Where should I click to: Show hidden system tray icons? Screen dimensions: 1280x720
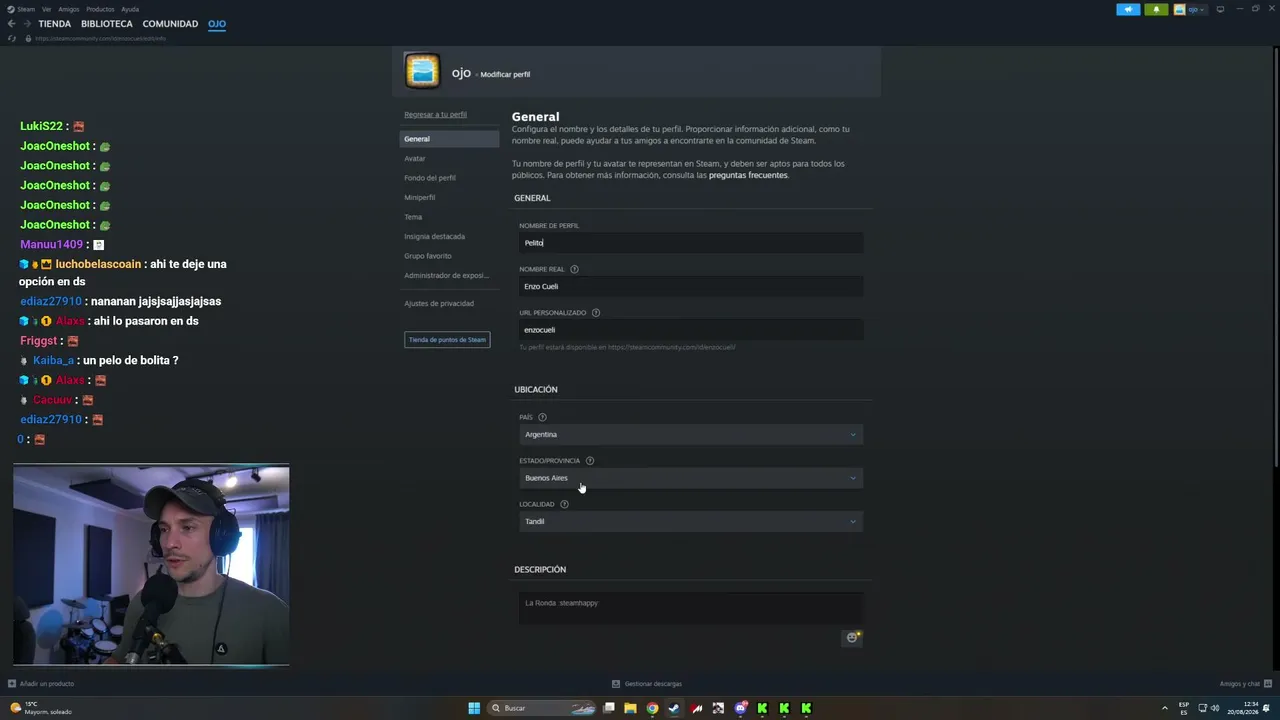[x=1164, y=708]
